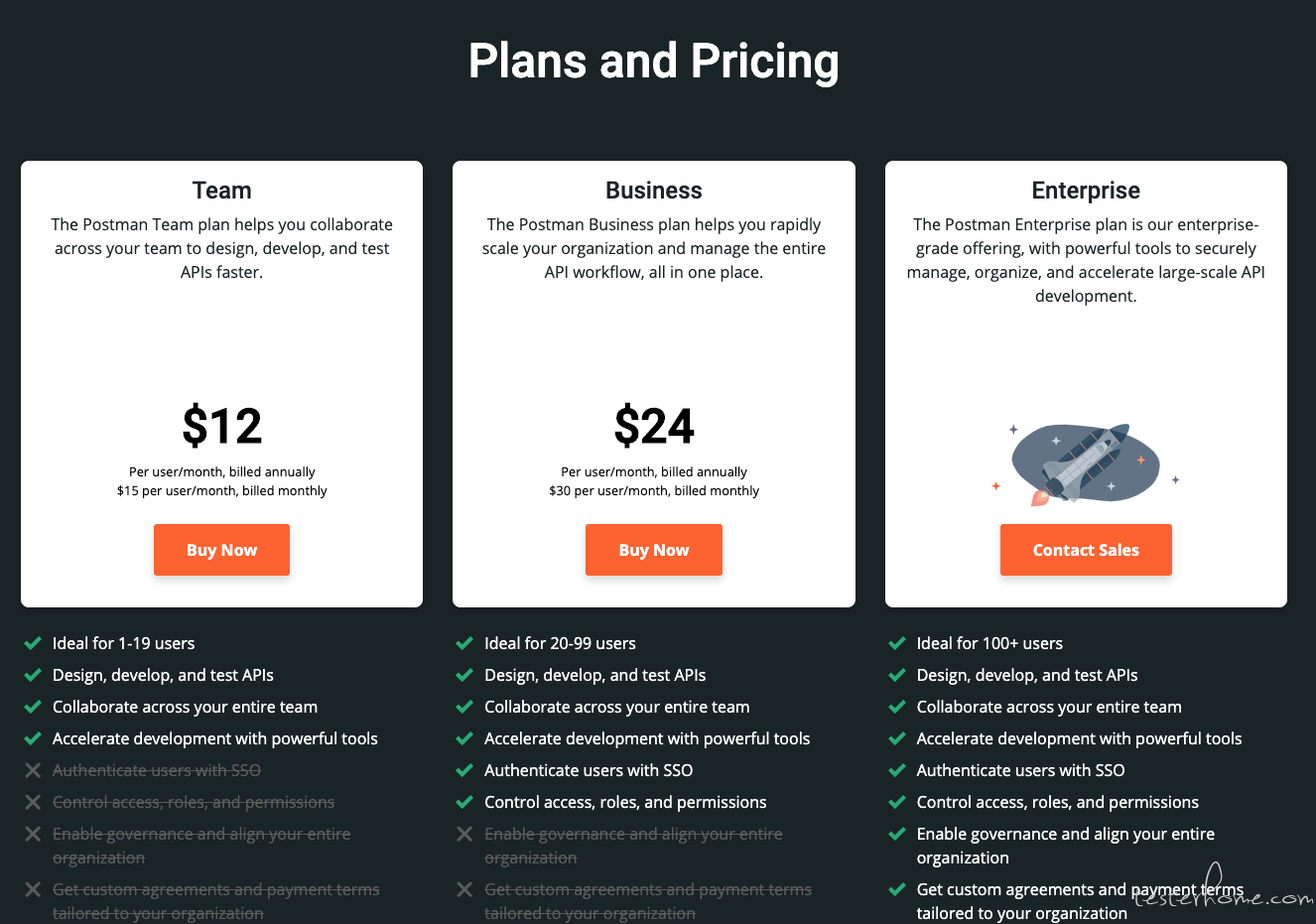Click the Plans and Pricing title
Viewport: 1316px width, 924px height.
[654, 62]
